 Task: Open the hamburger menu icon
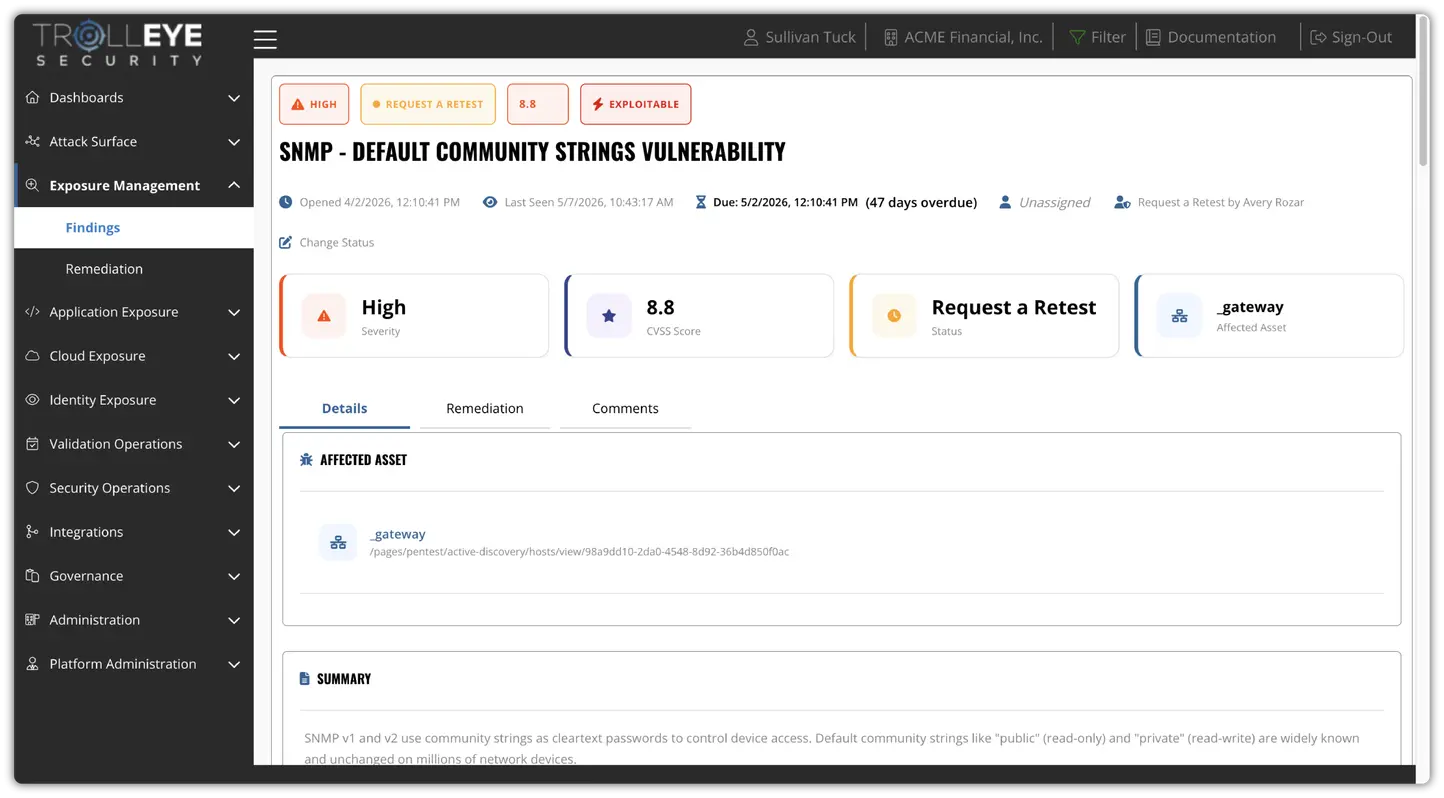tap(265, 39)
